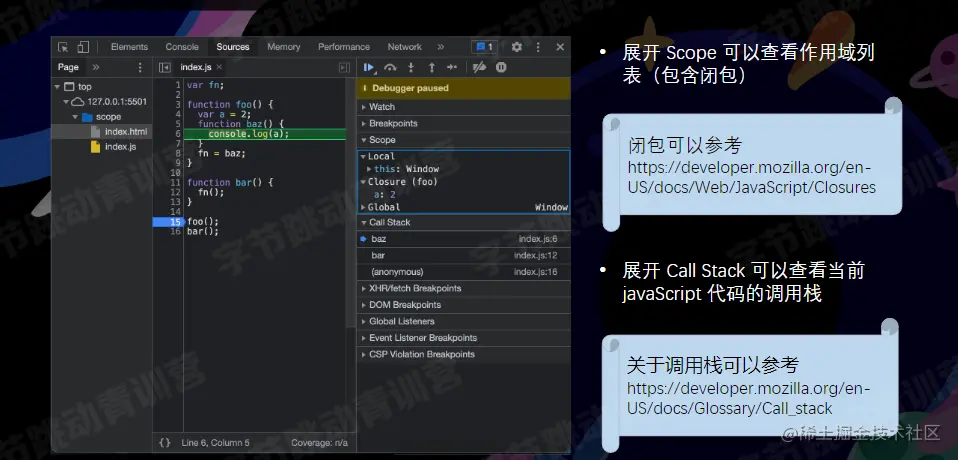Select the index.js editor tab
The image size is (958, 460).
196,67
